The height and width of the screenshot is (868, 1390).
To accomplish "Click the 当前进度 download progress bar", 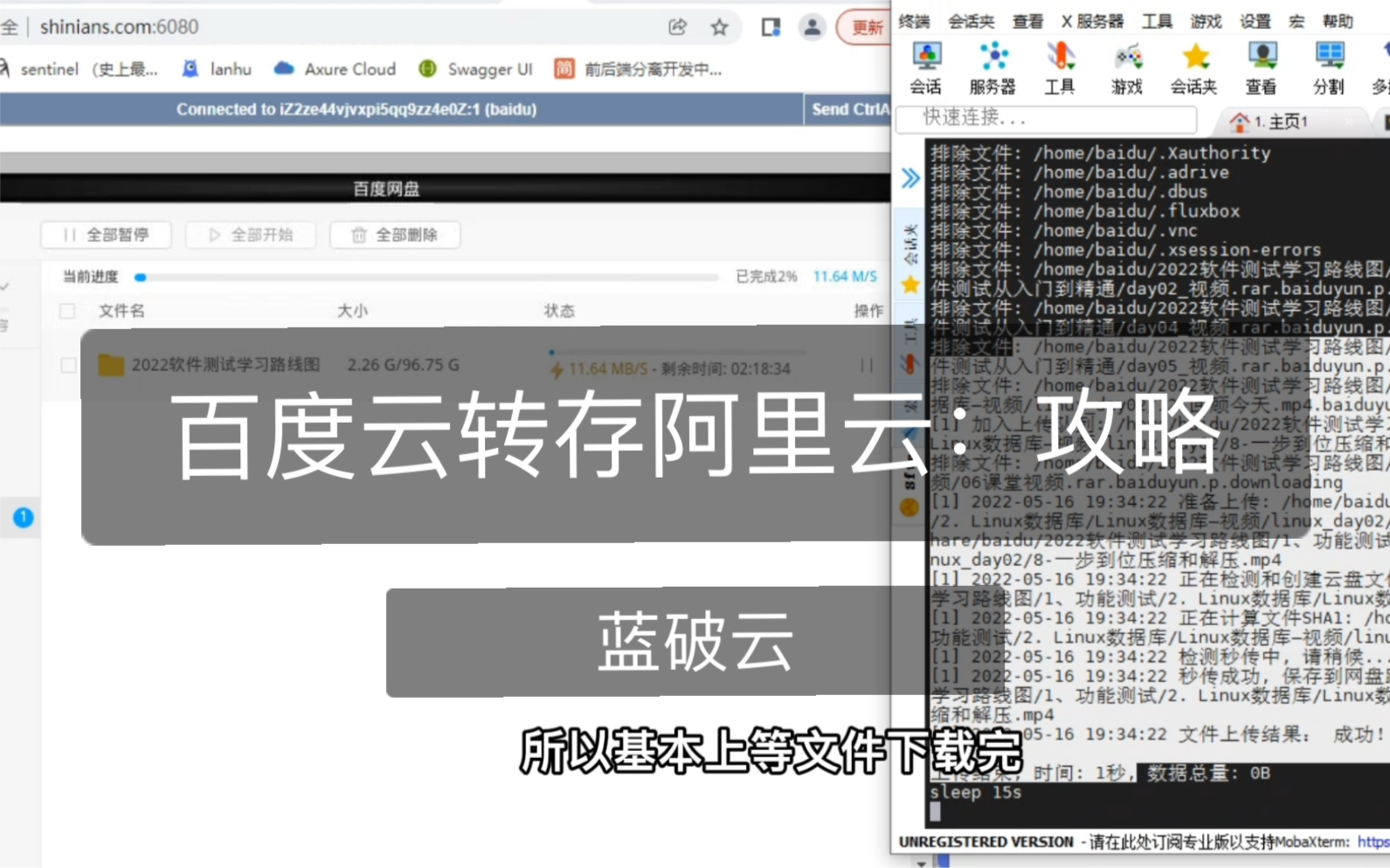I will pos(426,277).
